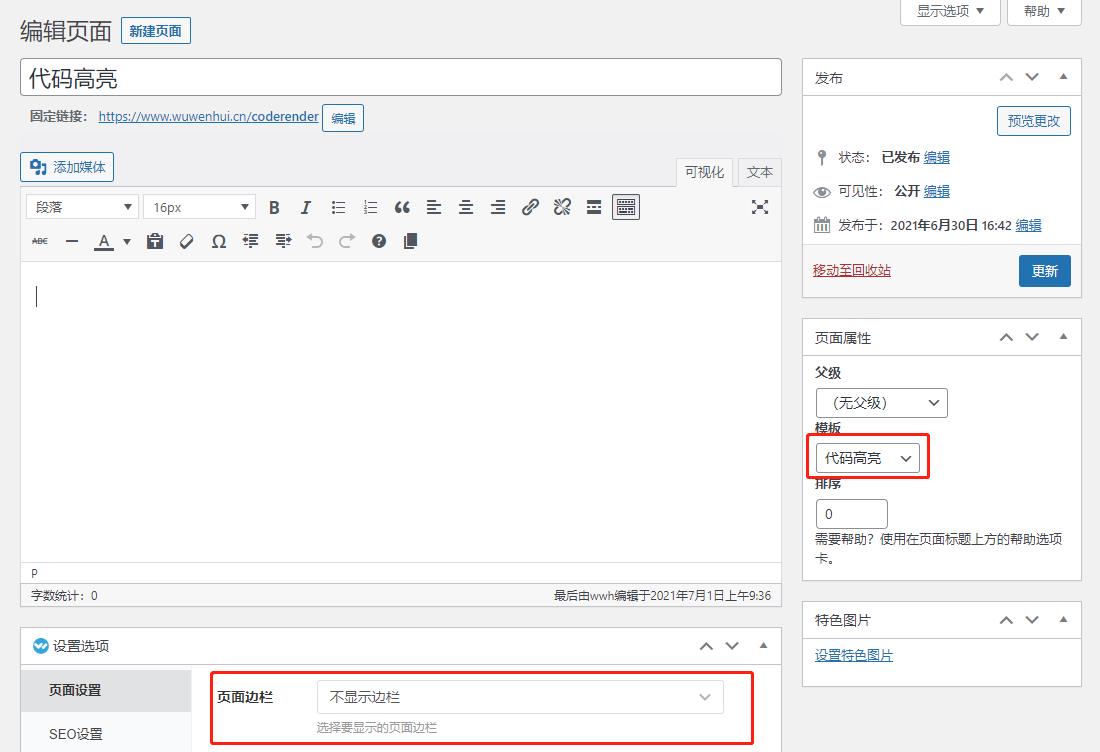
Task: Click the 移动至回收站 link
Action: click(852, 270)
